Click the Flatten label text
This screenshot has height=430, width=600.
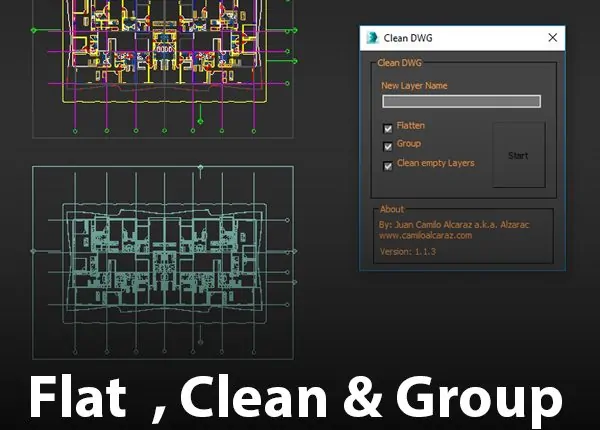point(412,127)
